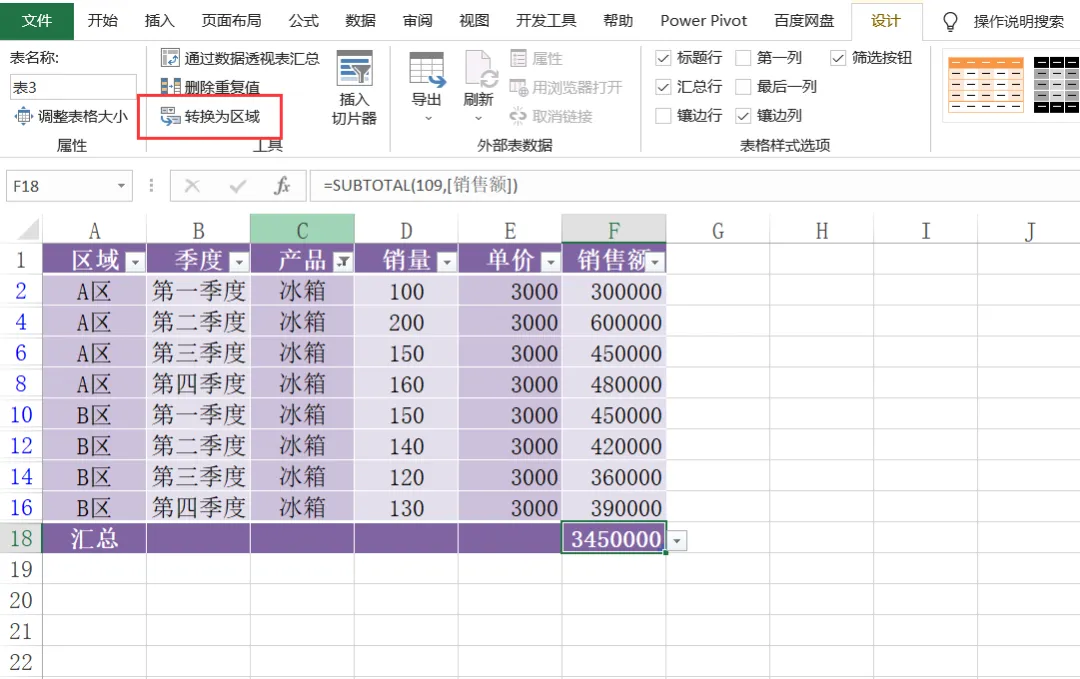The image size is (1080, 679).
Task: Click Resize Table (调整表格大小)
Action: (71, 116)
